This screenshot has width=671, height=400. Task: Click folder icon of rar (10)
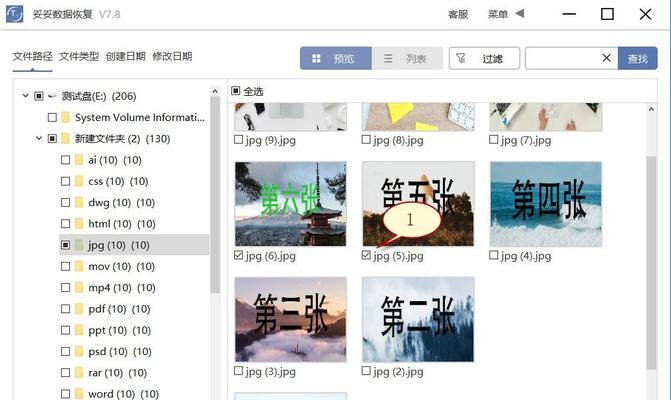tap(79, 373)
